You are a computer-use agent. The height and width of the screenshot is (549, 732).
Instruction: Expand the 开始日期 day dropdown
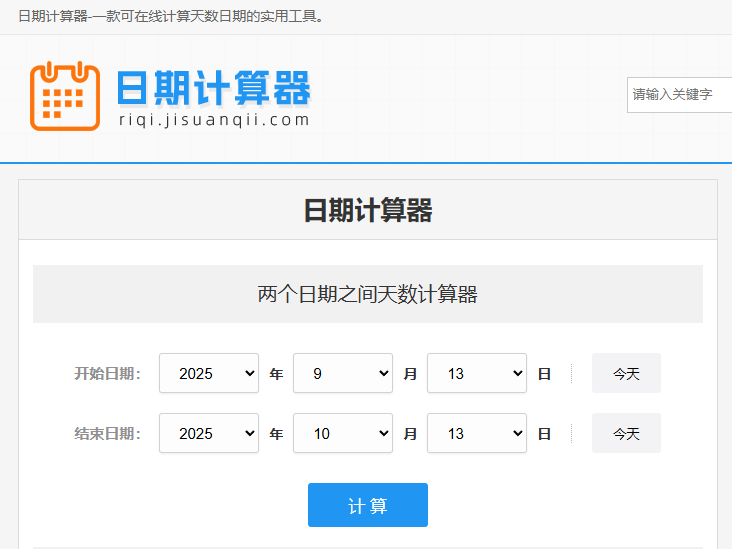click(x=476, y=373)
